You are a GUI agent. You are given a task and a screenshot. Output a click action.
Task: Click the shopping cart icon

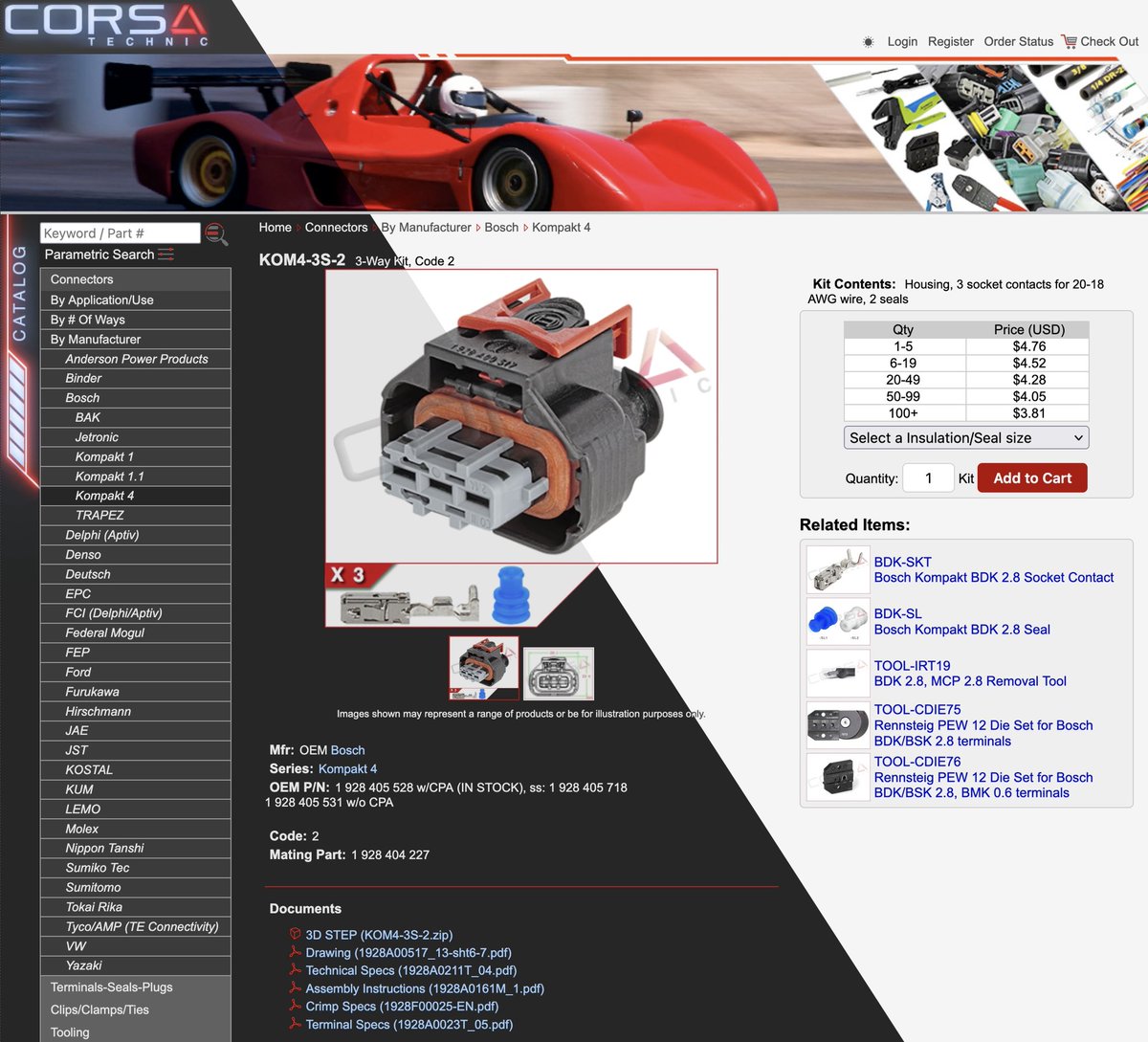tap(1069, 41)
